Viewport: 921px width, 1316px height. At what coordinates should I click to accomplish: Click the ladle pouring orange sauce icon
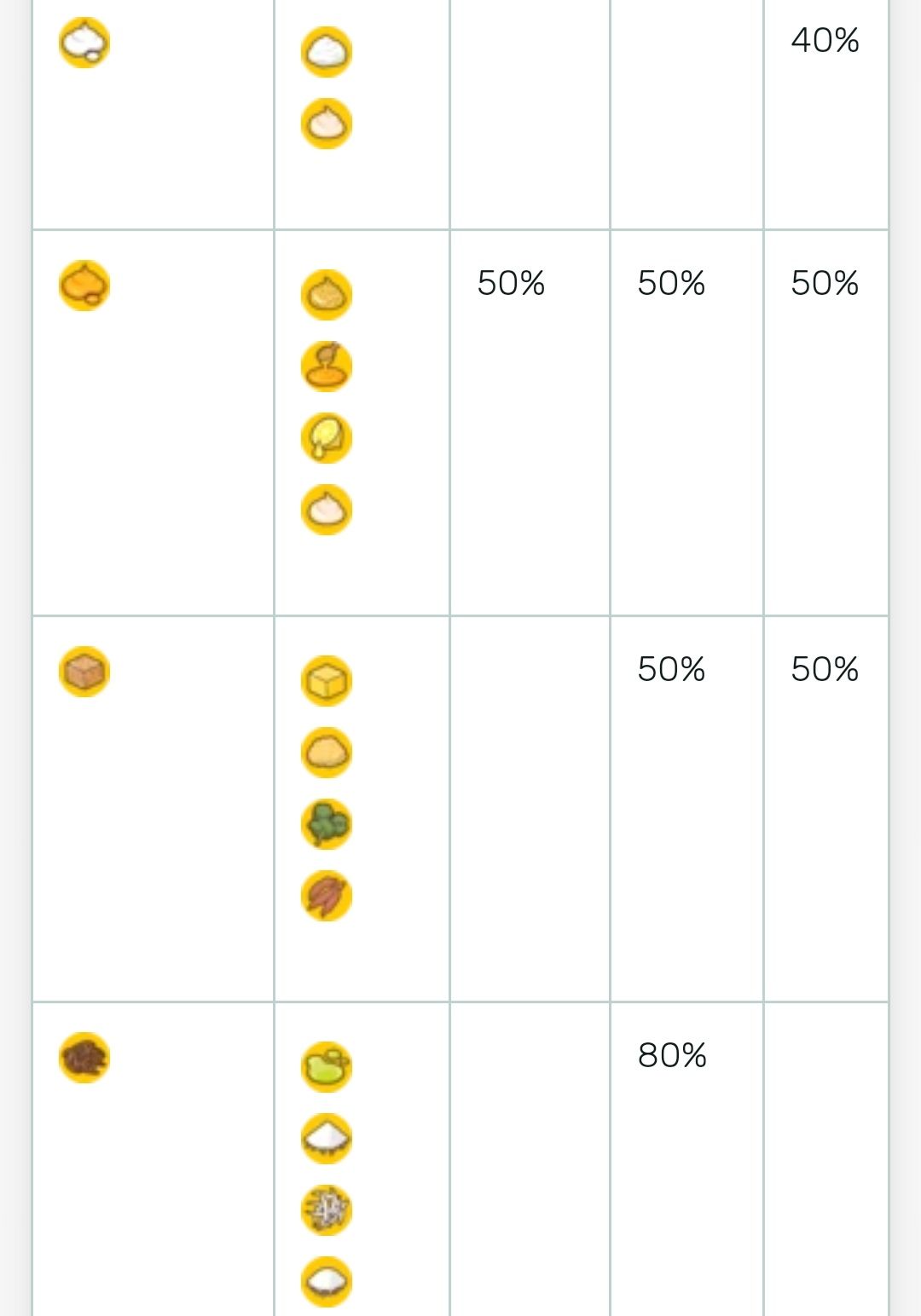(327, 367)
